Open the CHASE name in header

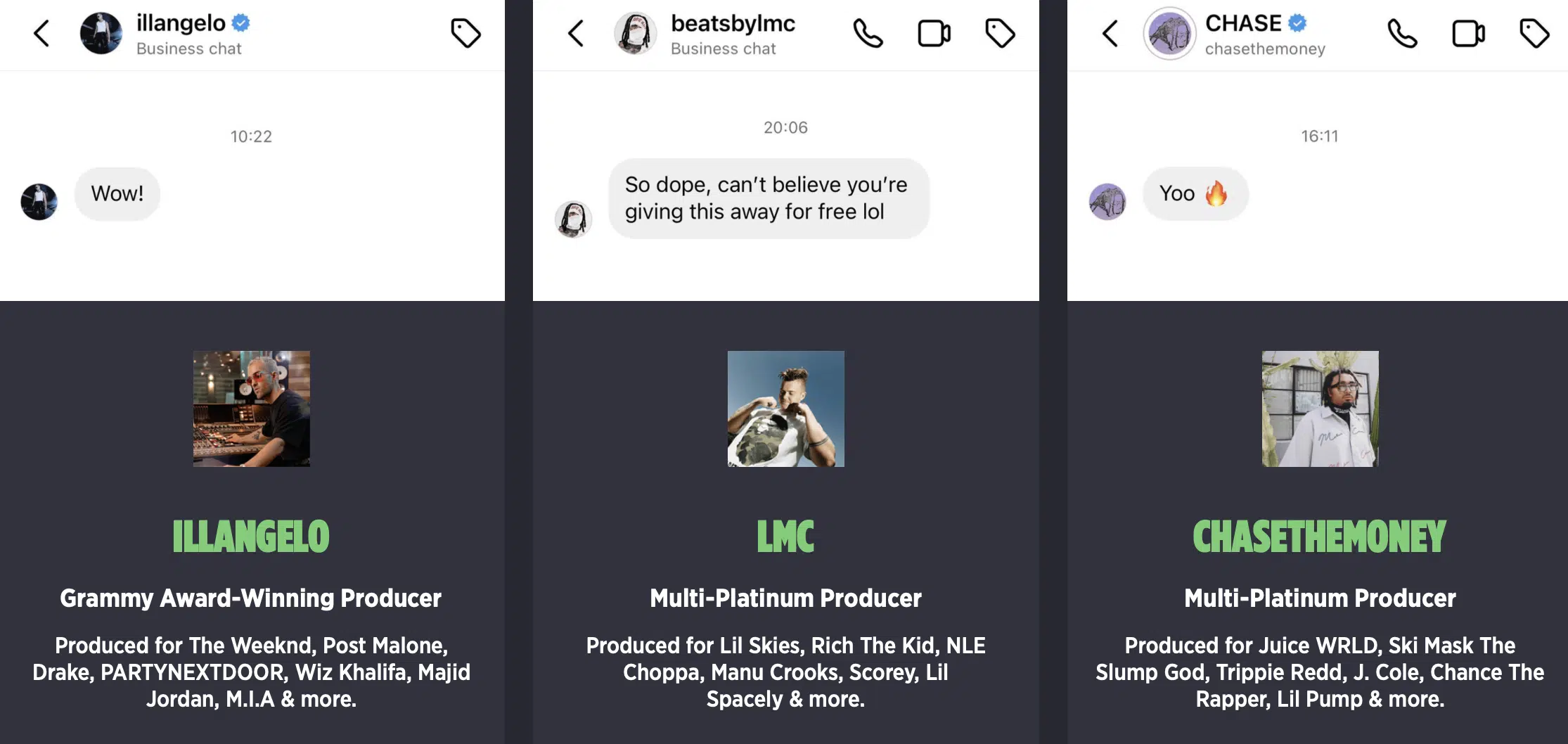pyautogui.click(x=1243, y=23)
